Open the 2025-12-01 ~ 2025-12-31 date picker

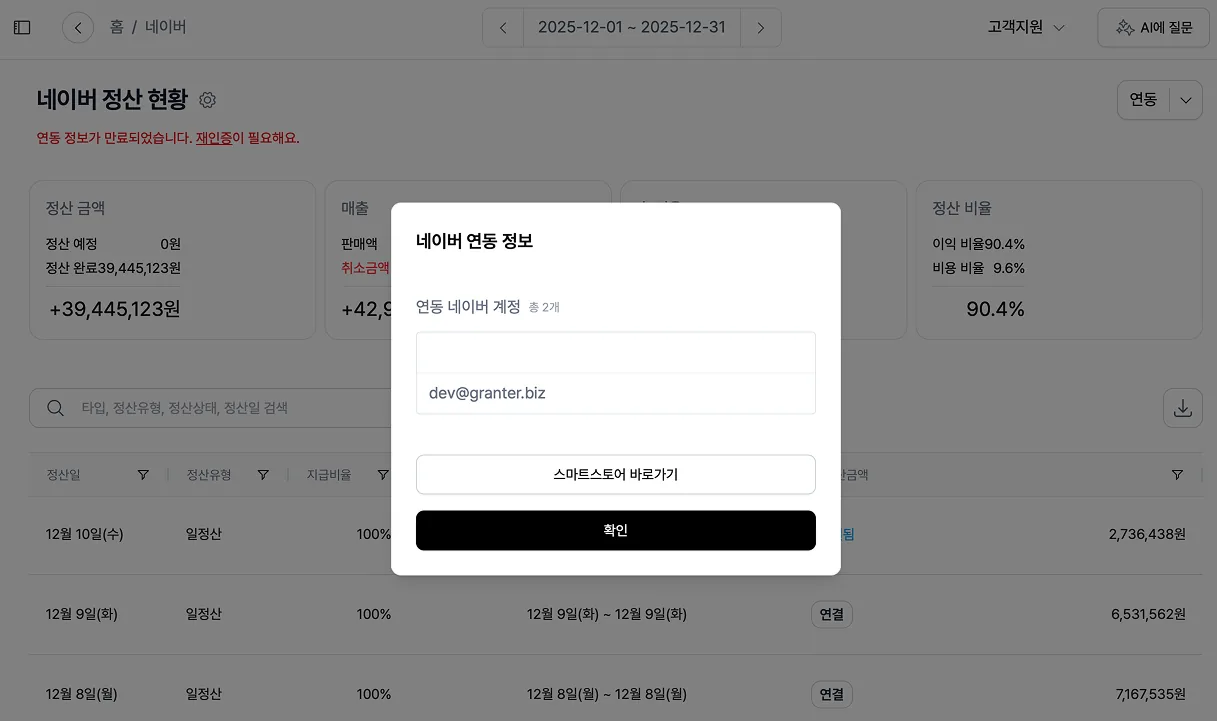pos(632,28)
